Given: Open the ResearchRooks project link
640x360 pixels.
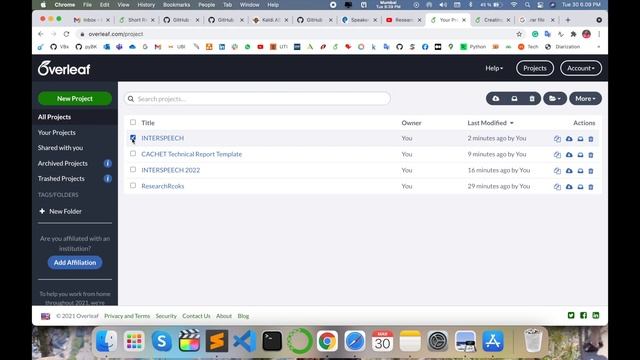Looking at the screenshot, I should tap(162, 186).
